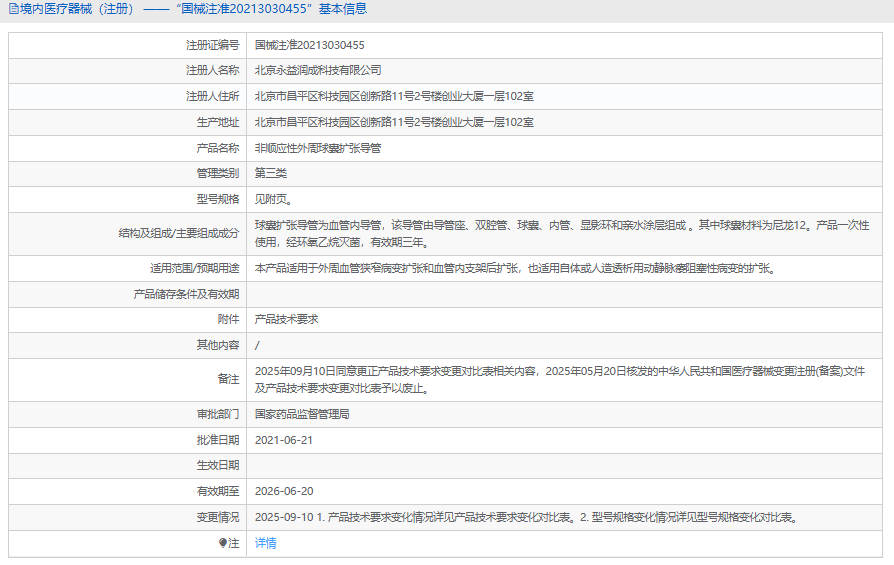Click the 生产地址 address value
This screenshot has width=894, height=565.
pos(394,122)
